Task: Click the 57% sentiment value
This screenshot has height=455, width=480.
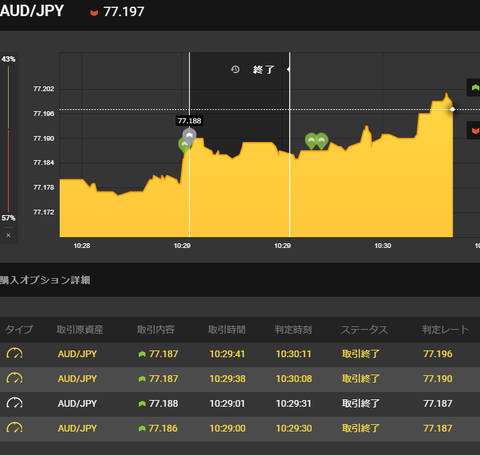Action: click(x=8, y=218)
